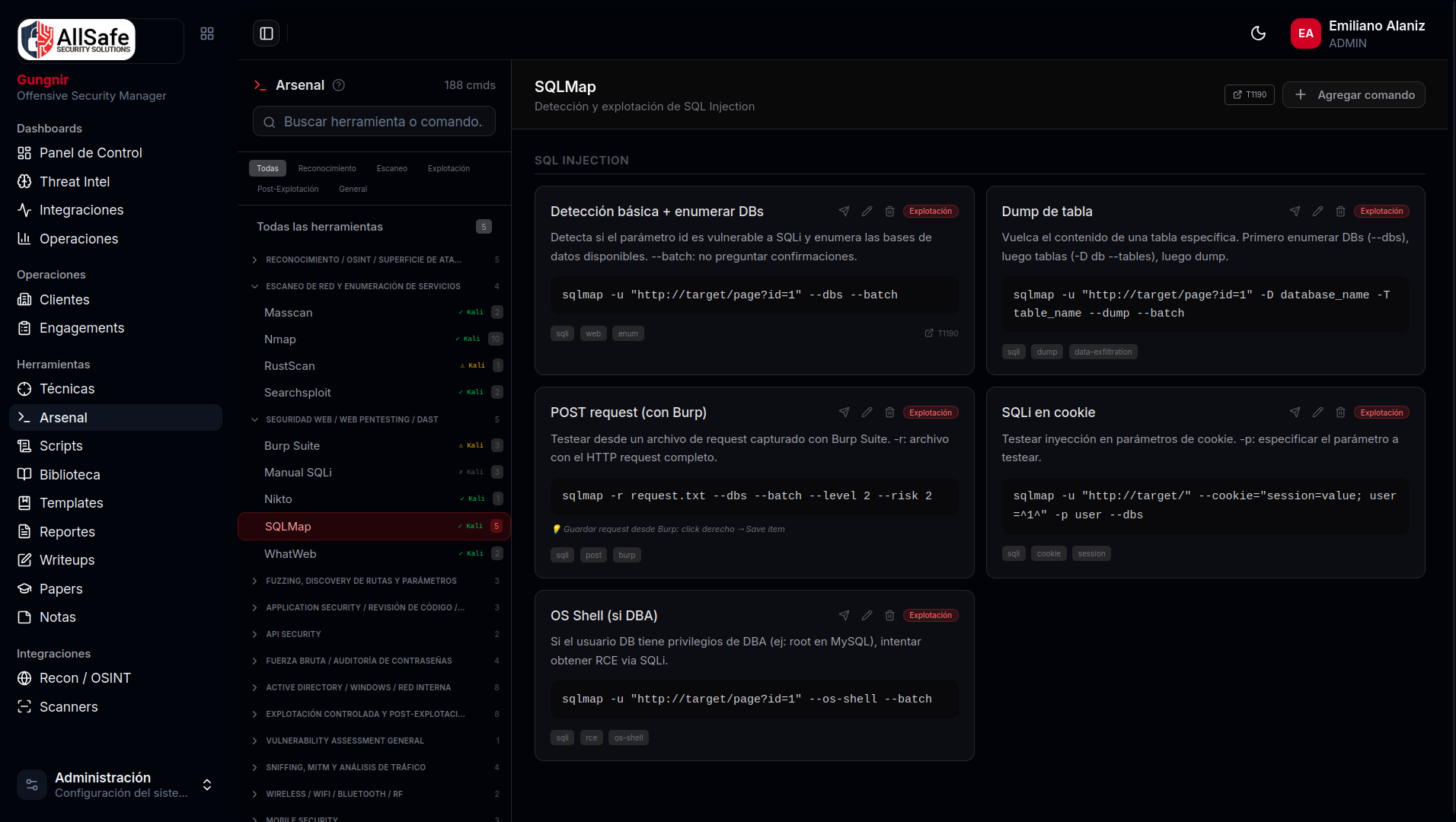Expand 'Active Directory / Windows / Red interna' group
This screenshot has width=1456, height=822.
click(x=374, y=687)
